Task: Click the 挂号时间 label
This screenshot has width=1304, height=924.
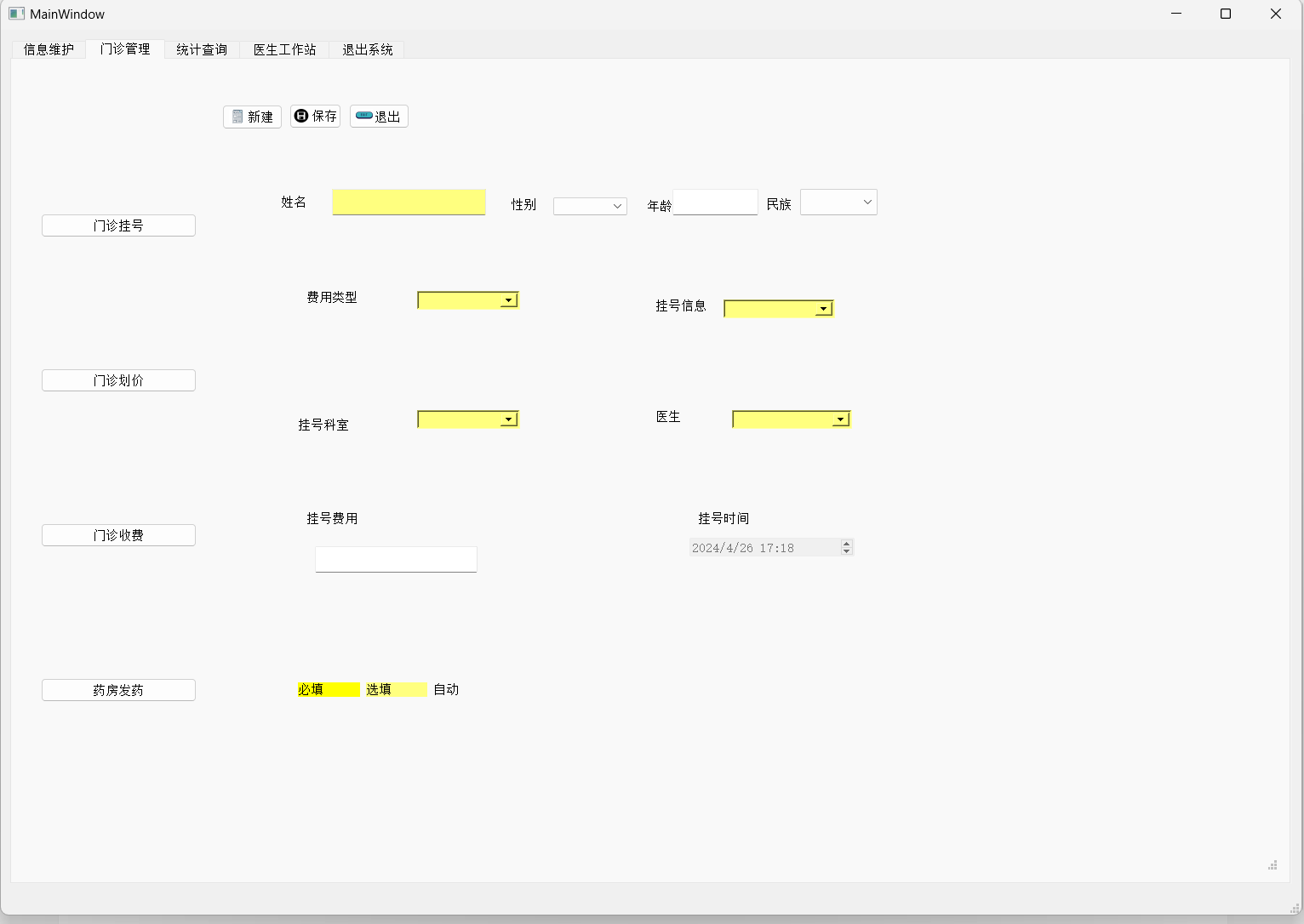Action: tap(723, 518)
